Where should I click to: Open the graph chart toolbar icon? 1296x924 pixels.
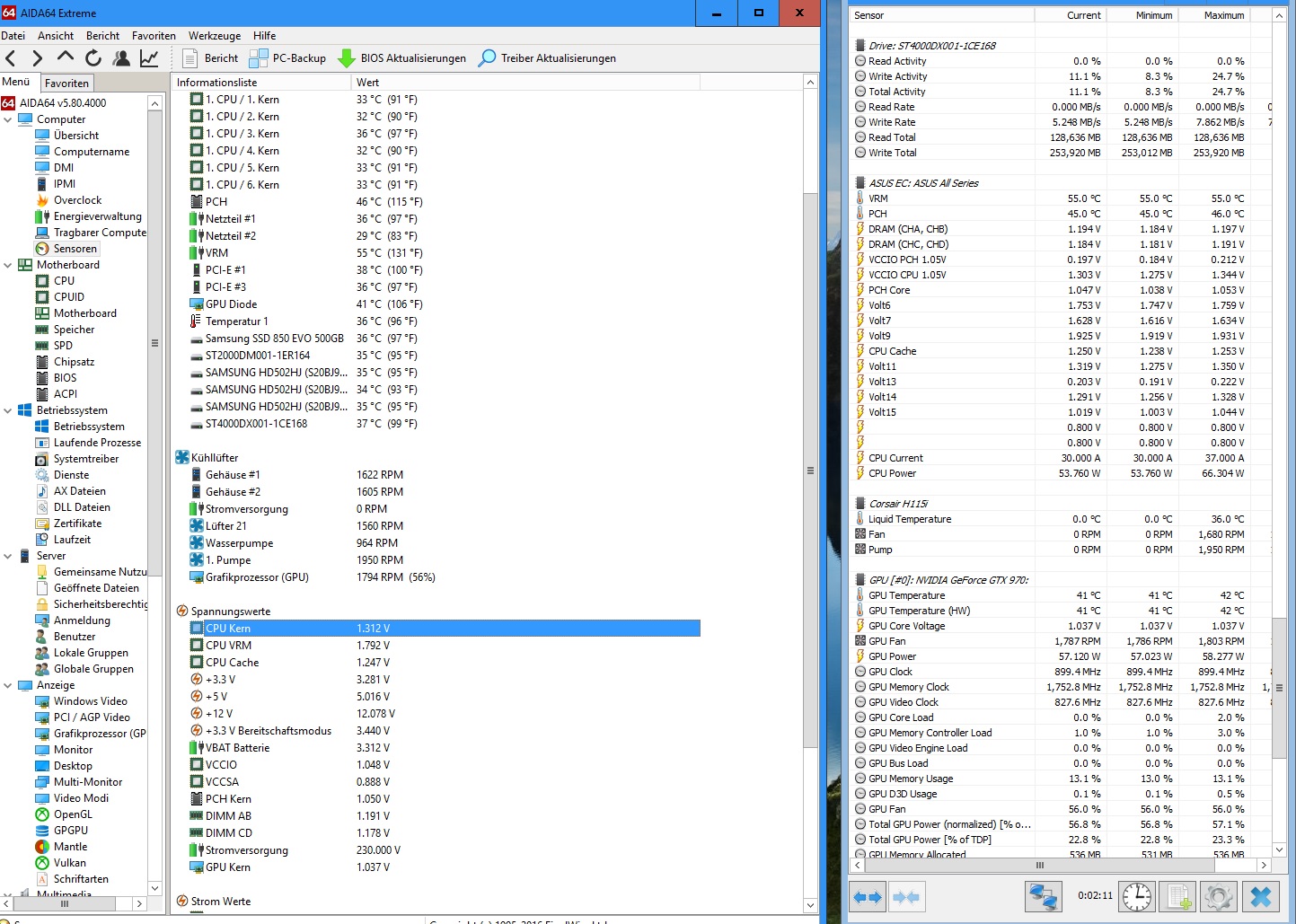pyautogui.click(x=149, y=58)
